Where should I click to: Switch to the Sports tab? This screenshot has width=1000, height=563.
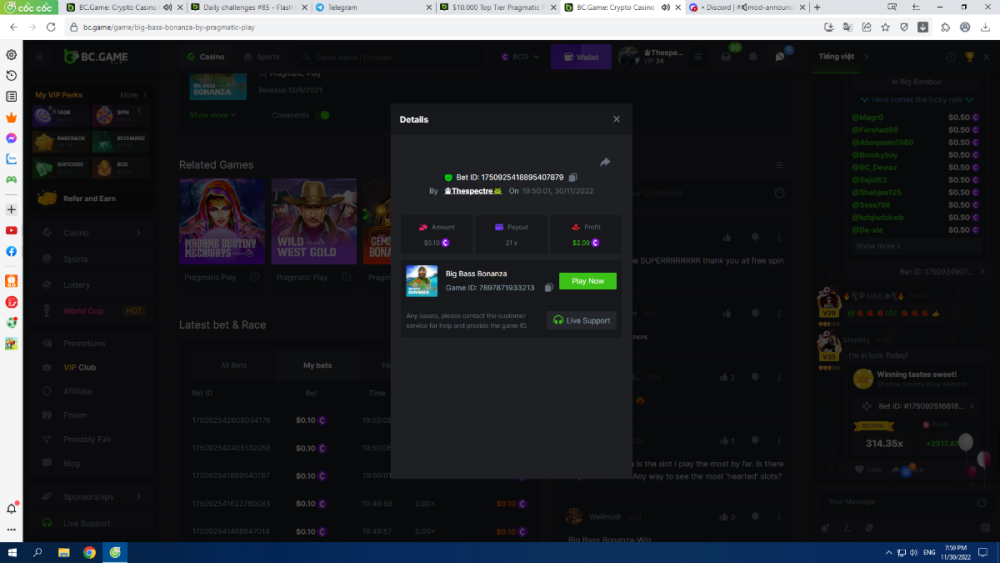click(x=261, y=57)
